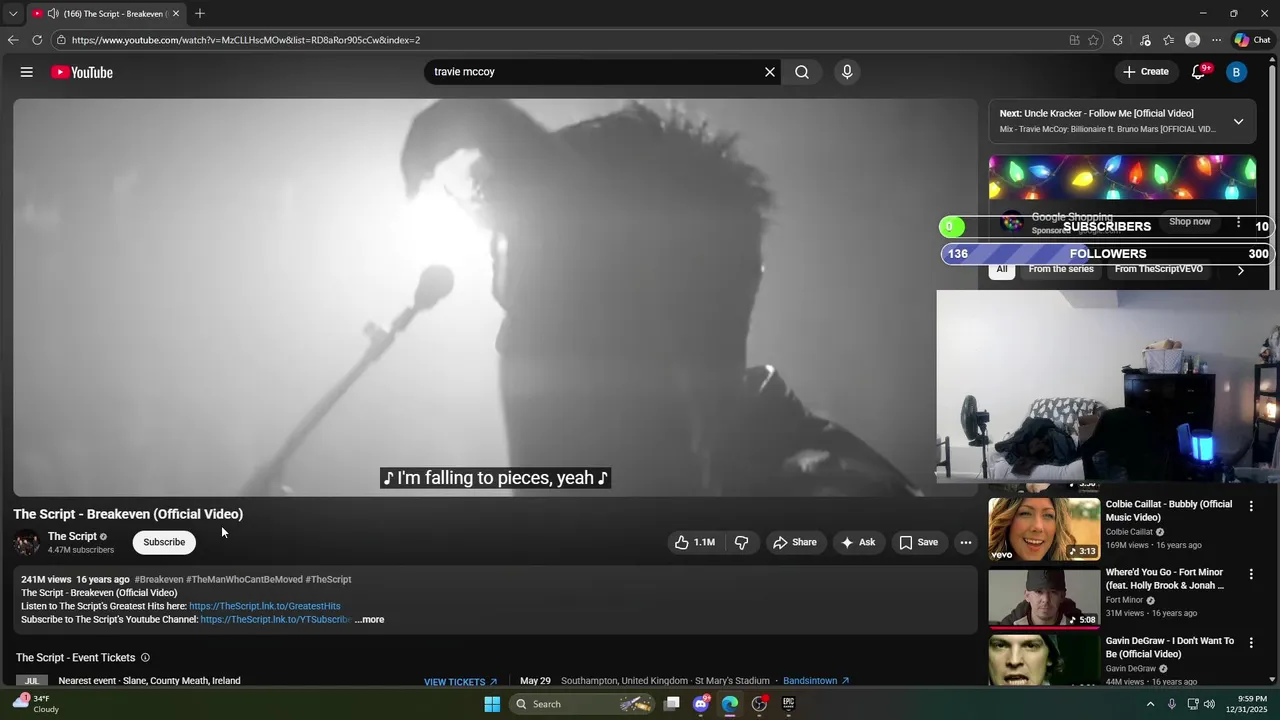
Task: Open #TheManWhoCantBeMoved hashtag
Action: (x=244, y=580)
